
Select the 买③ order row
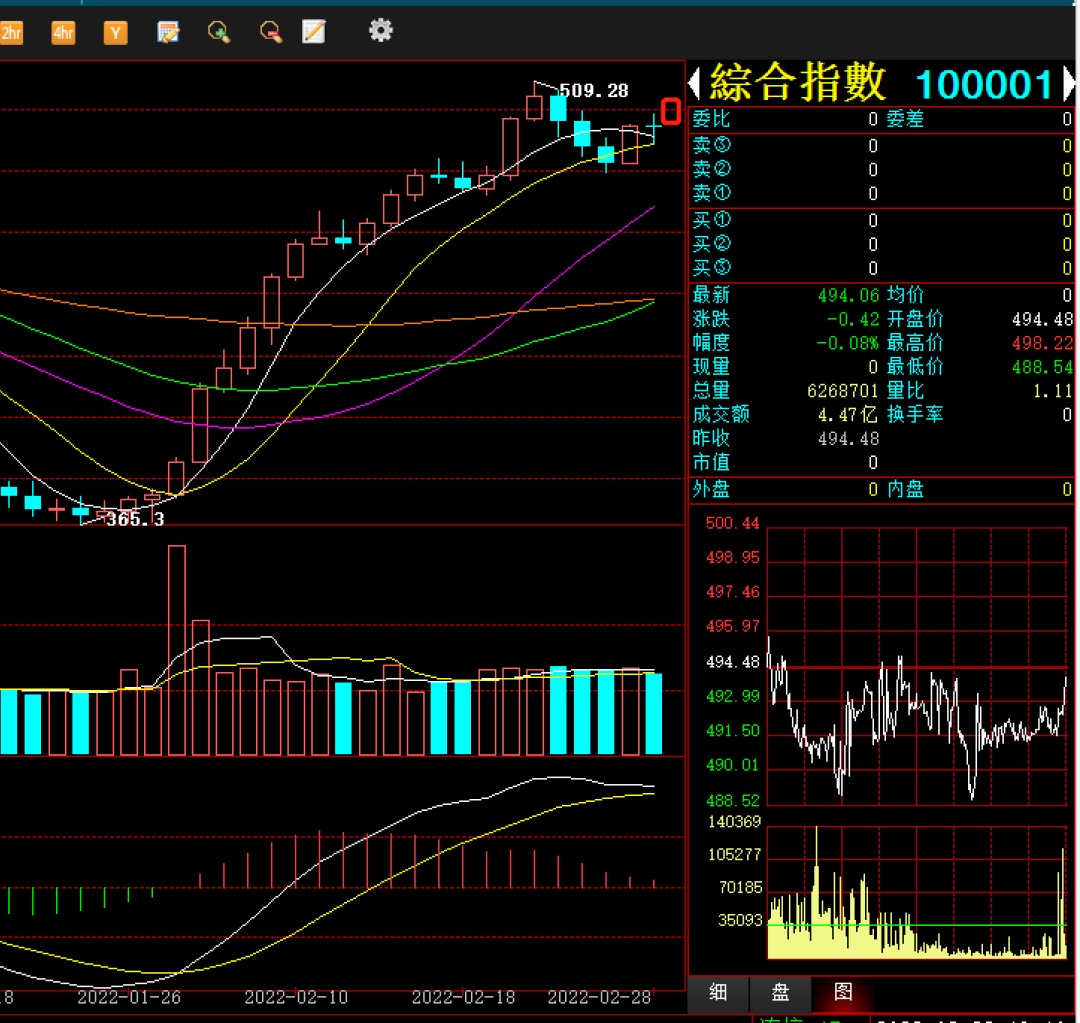click(882, 268)
